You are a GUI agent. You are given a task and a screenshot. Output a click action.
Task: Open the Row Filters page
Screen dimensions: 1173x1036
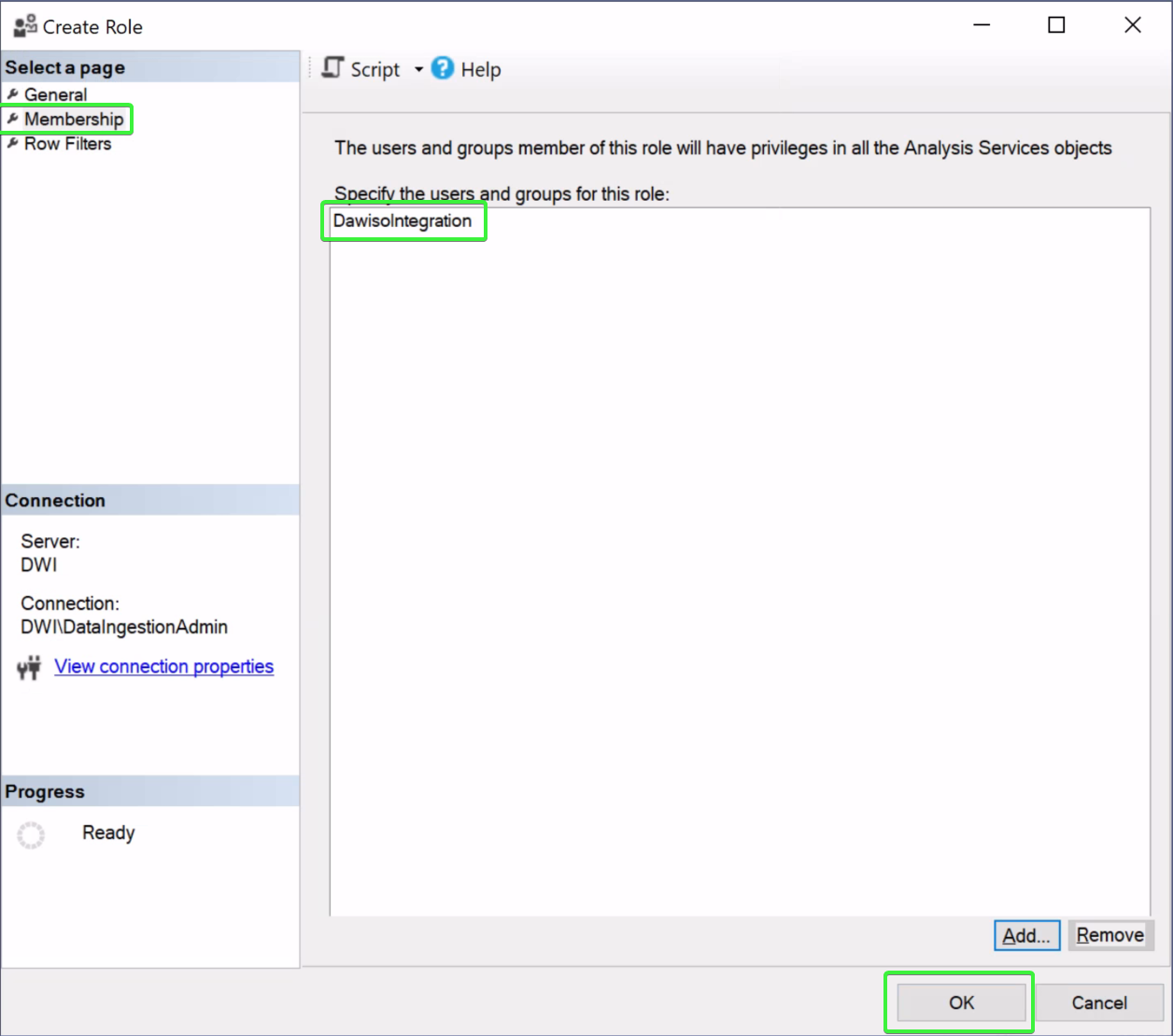[67, 144]
